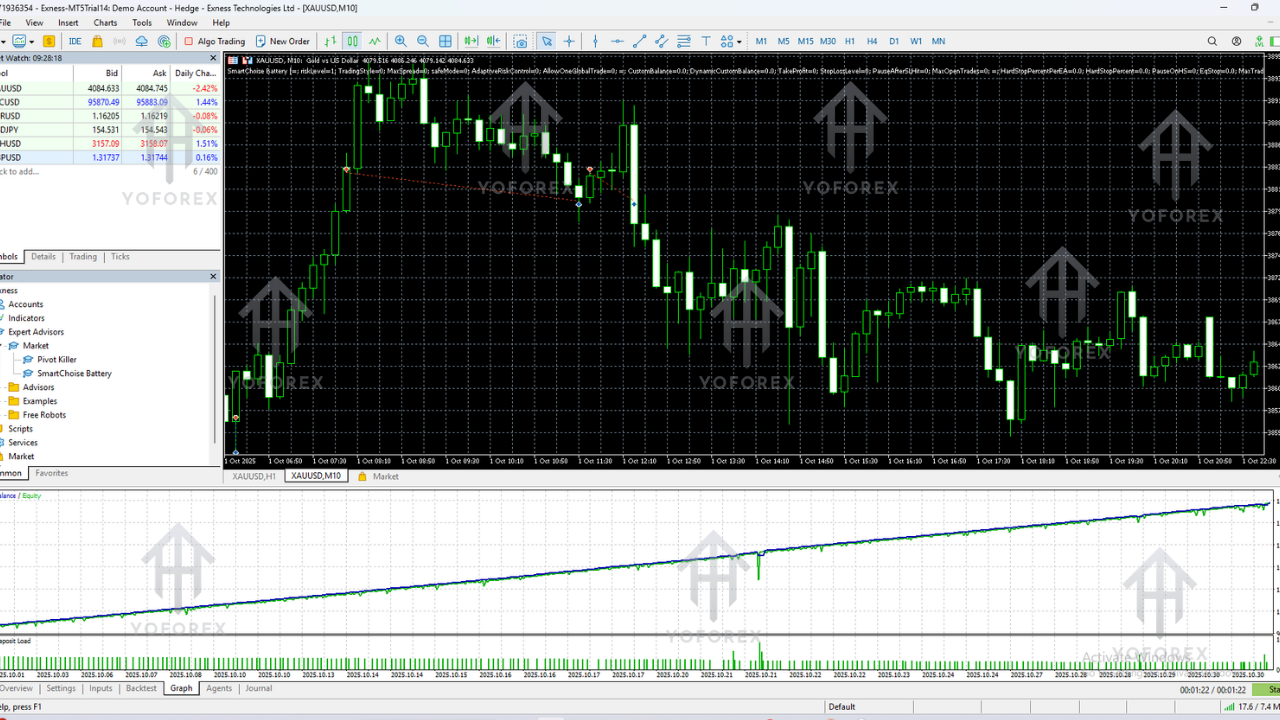1280x720 pixels.
Task: Select the text label tool
Action: (705, 41)
